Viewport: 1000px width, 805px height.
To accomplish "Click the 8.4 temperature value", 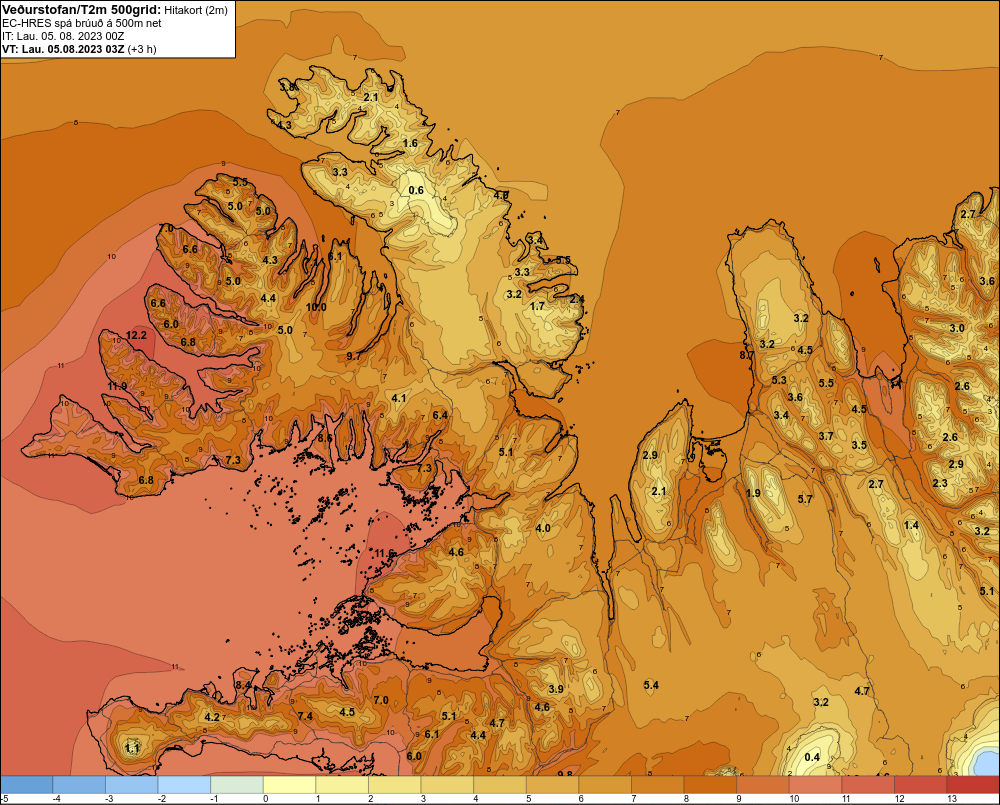I will (243, 686).
